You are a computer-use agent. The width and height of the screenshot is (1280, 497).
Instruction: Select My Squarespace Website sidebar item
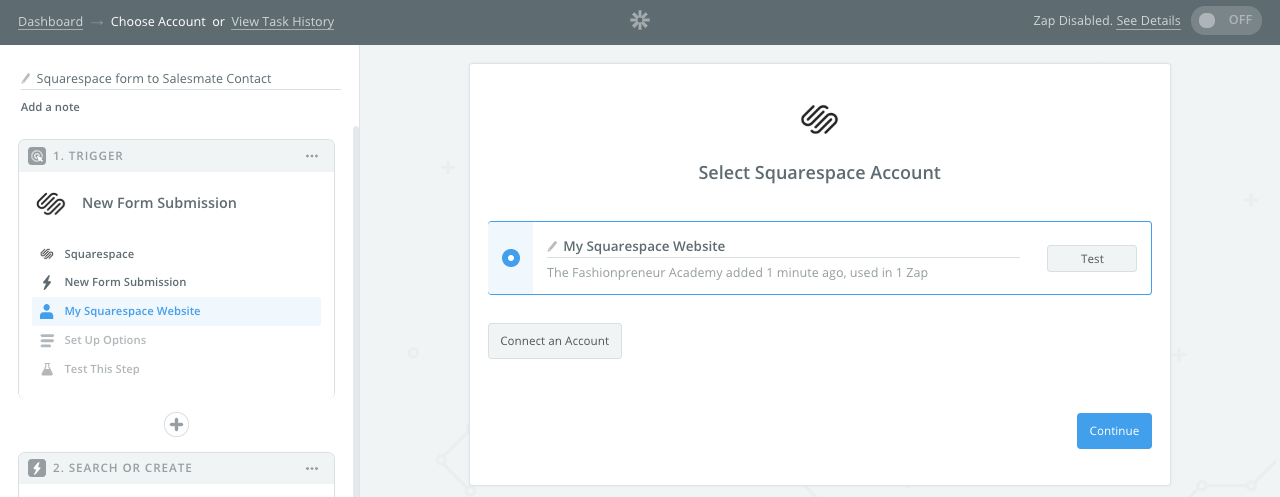[176, 311]
